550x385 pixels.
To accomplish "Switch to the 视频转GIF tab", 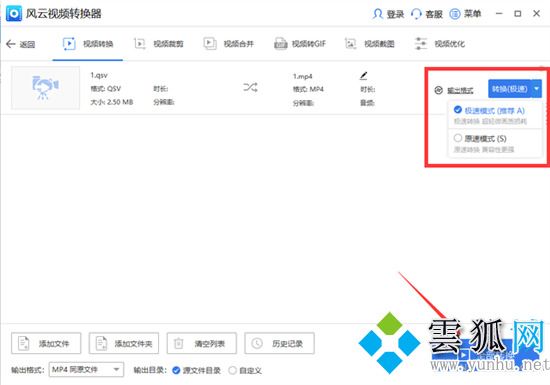I will tap(300, 44).
